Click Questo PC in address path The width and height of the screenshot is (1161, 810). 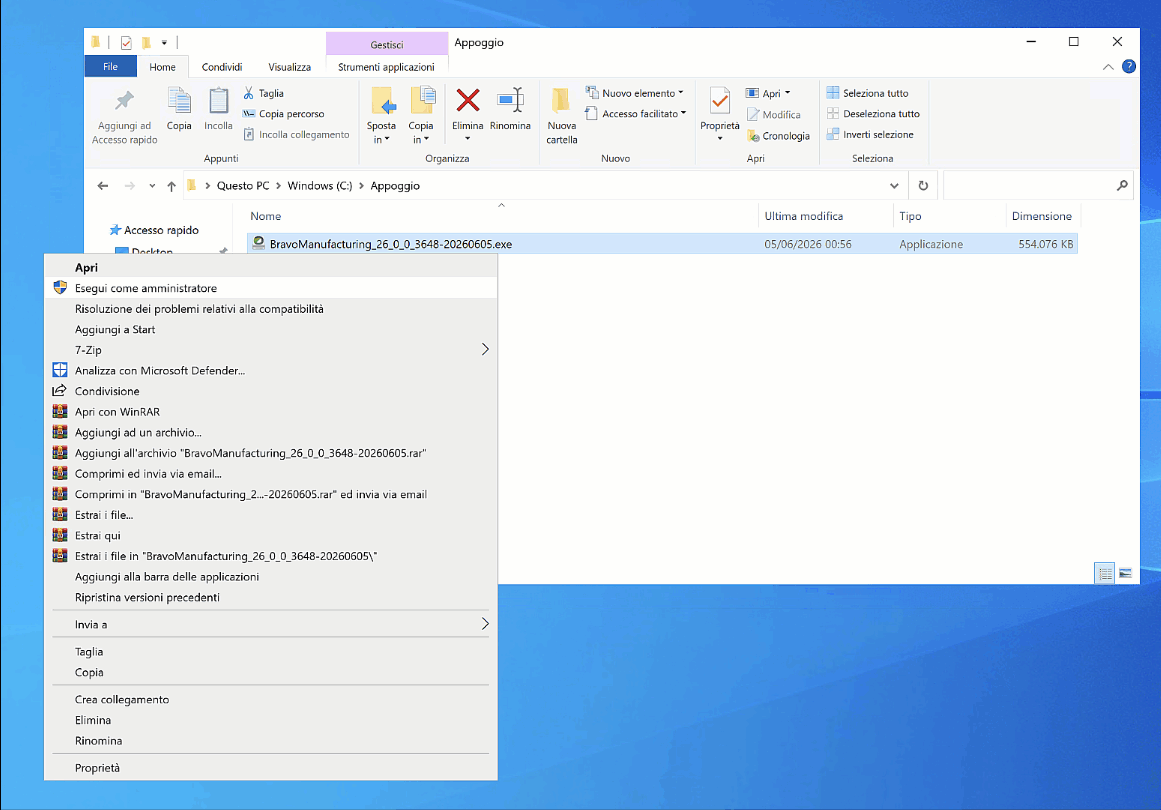[243, 186]
